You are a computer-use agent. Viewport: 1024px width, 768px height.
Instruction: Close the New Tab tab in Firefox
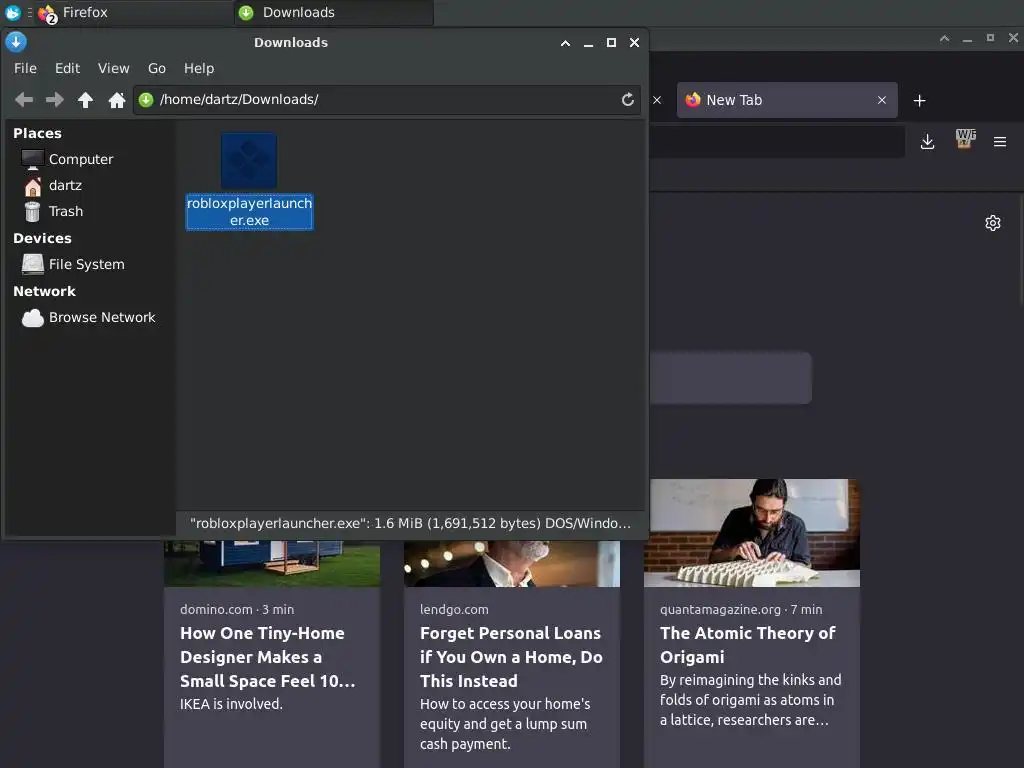pyautogui.click(x=882, y=100)
